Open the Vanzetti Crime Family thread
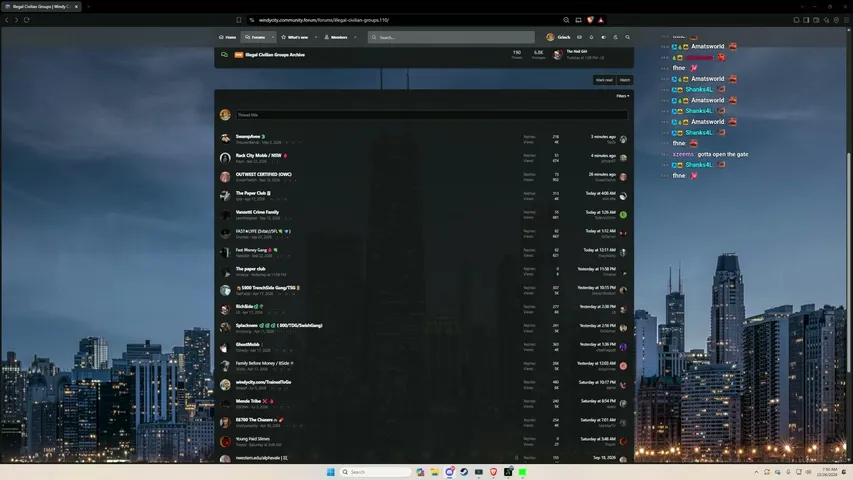Viewport: 853px width, 480px height. pyautogui.click(x=257, y=212)
